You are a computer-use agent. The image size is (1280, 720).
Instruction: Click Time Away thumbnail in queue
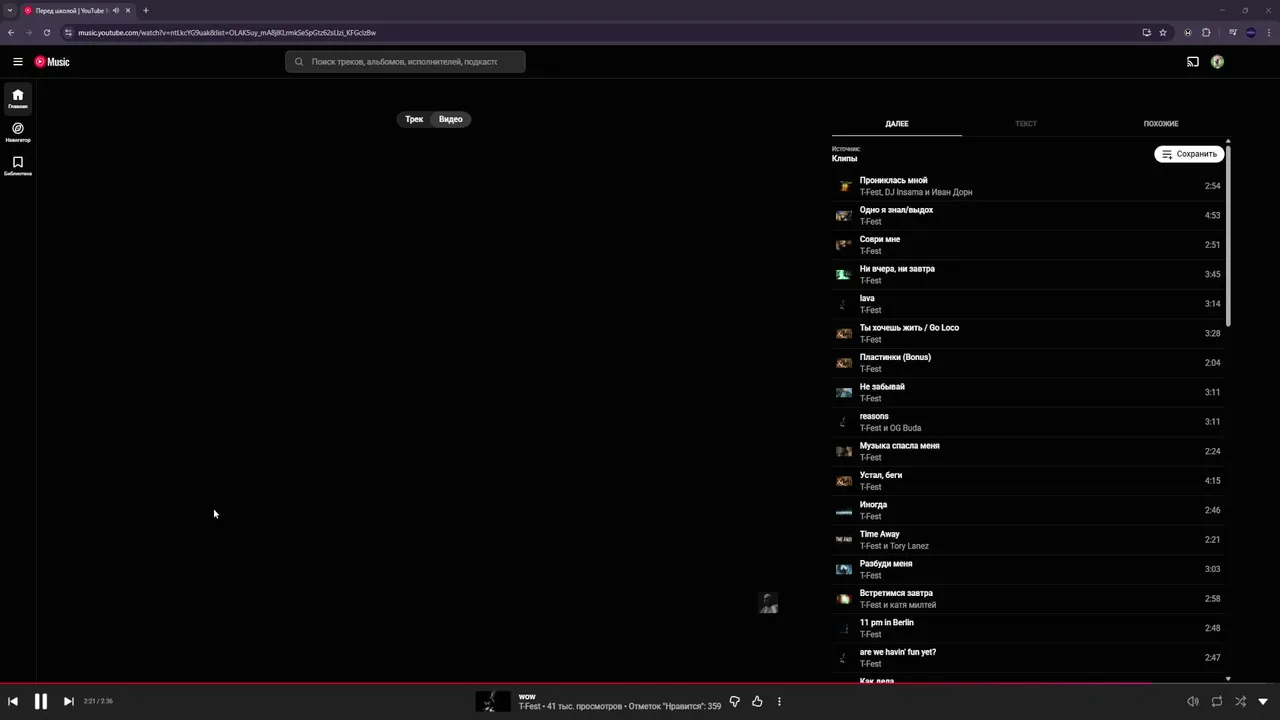pos(844,540)
